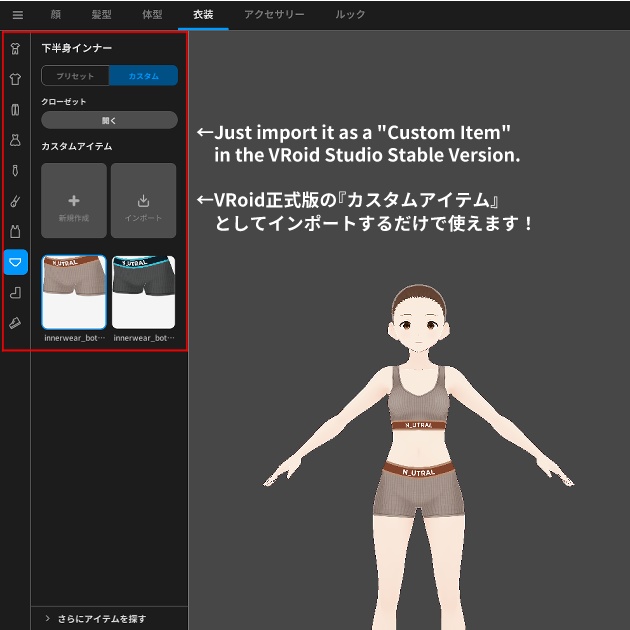Open the アクセサリー accessories tab
The width and height of the screenshot is (630, 630).
coord(274,15)
